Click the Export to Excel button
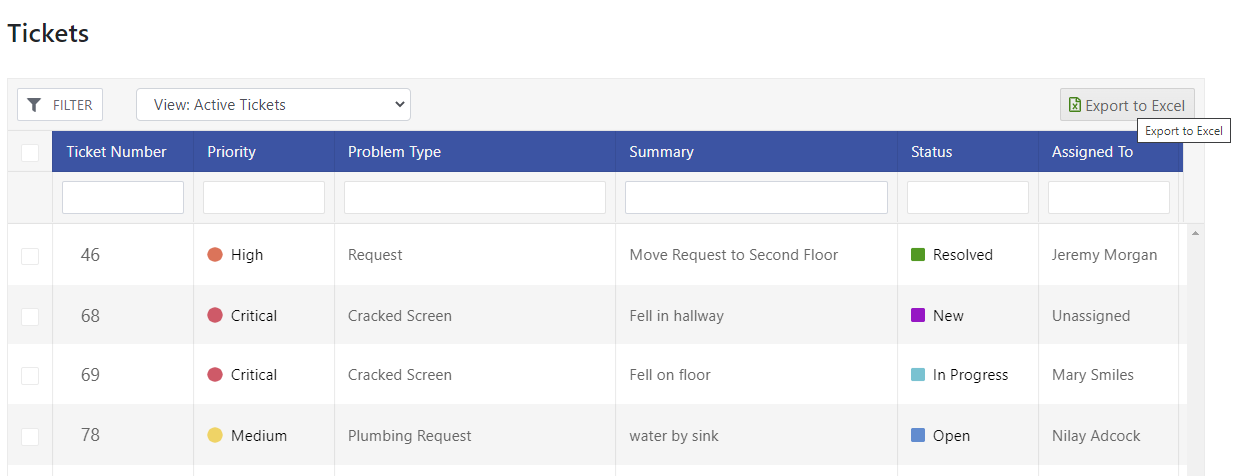The width and height of the screenshot is (1237, 476). 1127,105
